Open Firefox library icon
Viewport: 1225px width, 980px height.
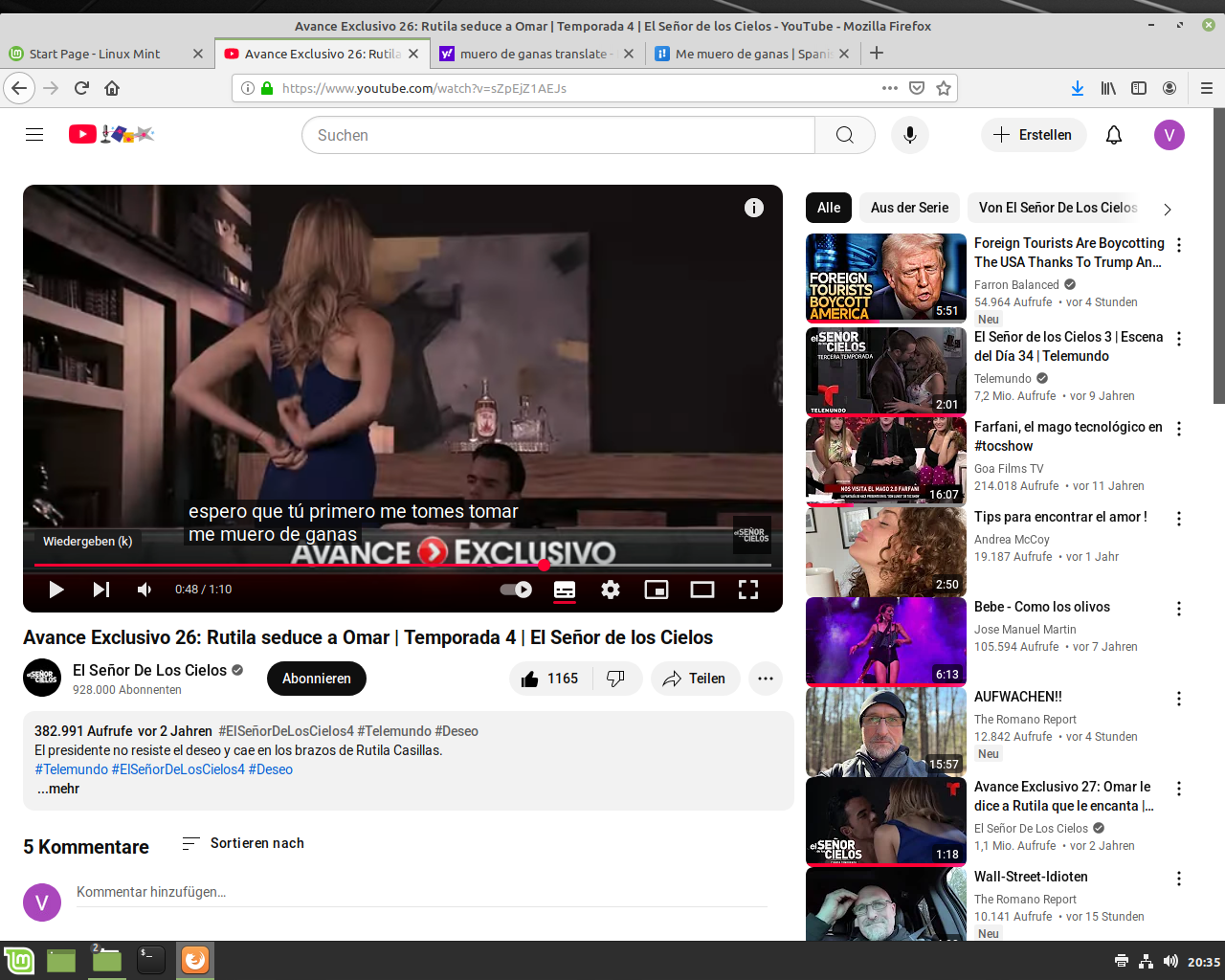1108,88
